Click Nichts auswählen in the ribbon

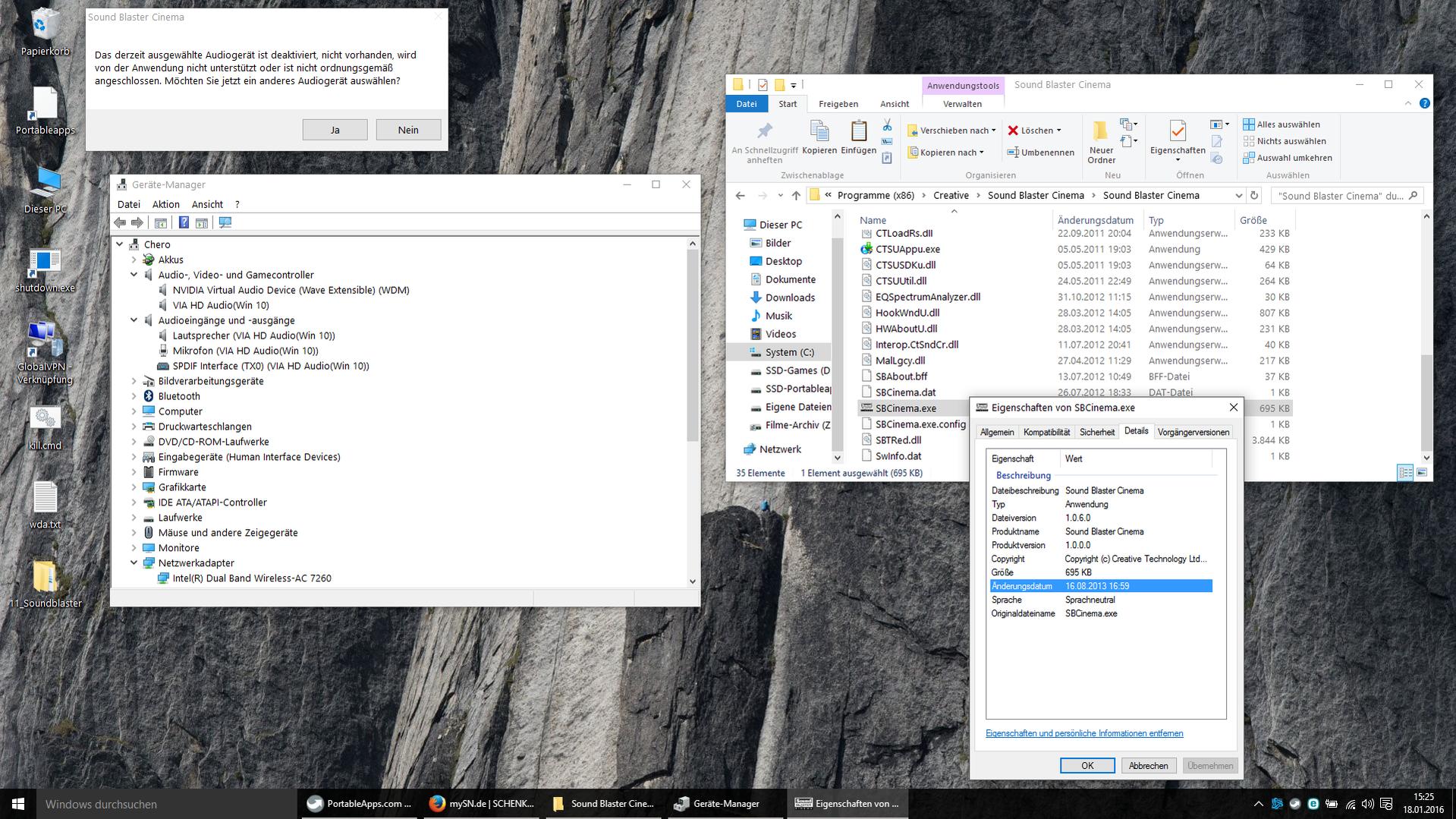1285,141
